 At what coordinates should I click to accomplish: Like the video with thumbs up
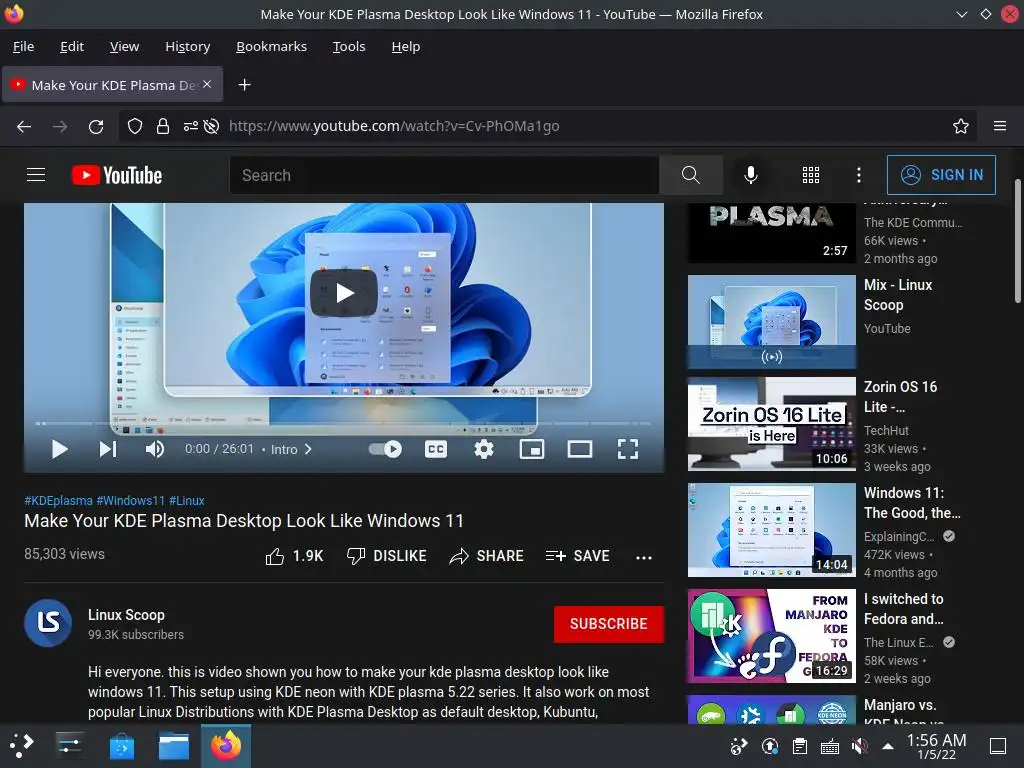coord(294,556)
